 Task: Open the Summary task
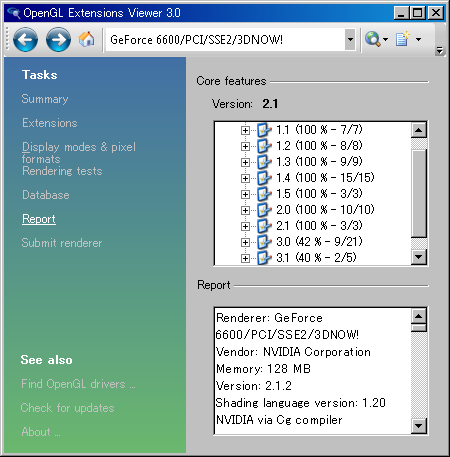click(45, 99)
